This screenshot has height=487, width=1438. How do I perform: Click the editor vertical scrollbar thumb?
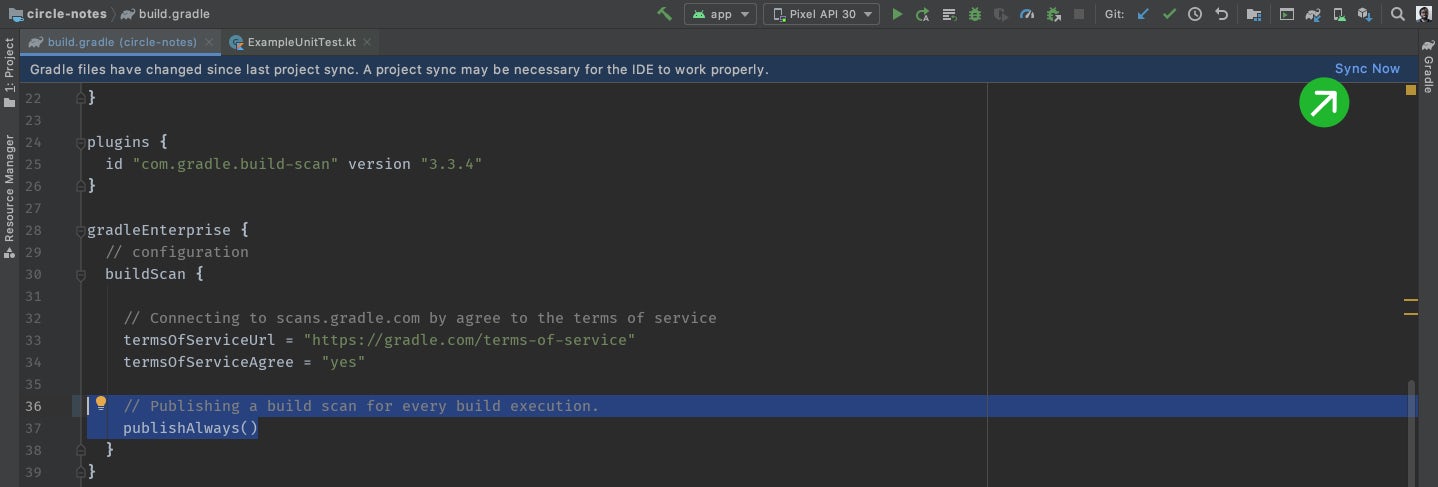pos(1411,432)
